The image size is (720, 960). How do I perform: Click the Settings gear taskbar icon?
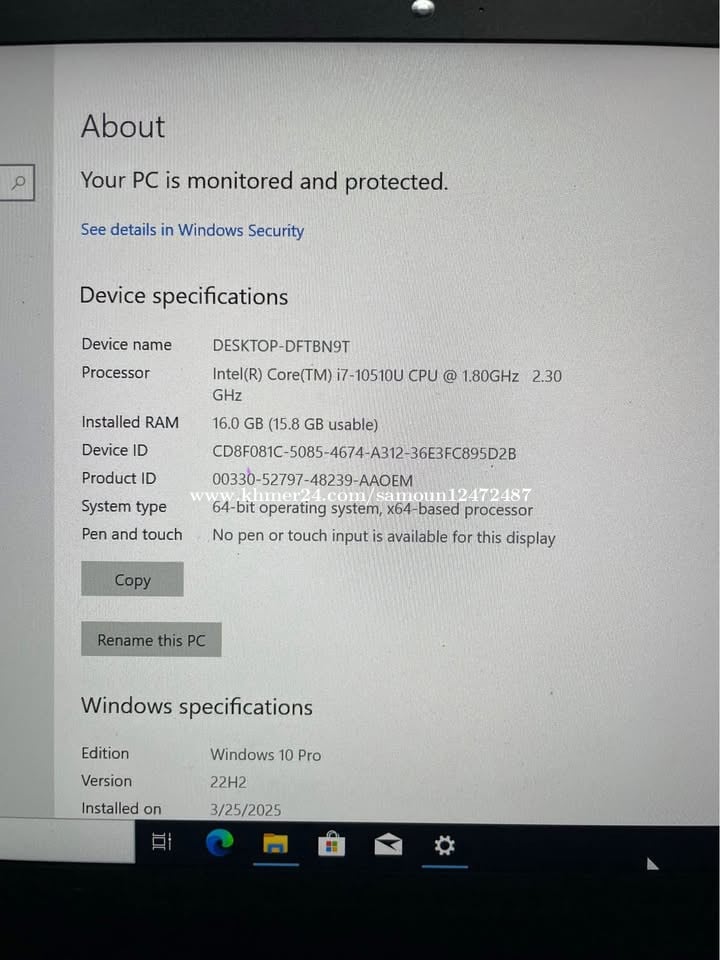pos(444,846)
